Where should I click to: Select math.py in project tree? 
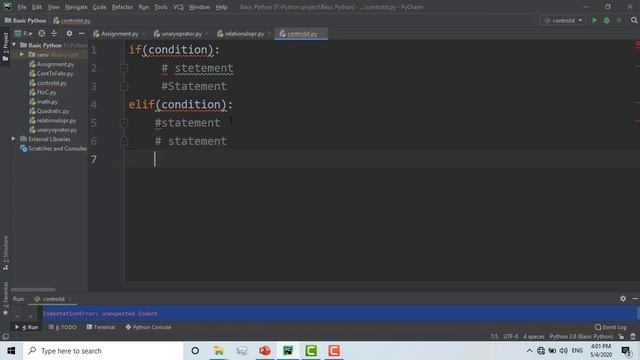(x=43, y=102)
